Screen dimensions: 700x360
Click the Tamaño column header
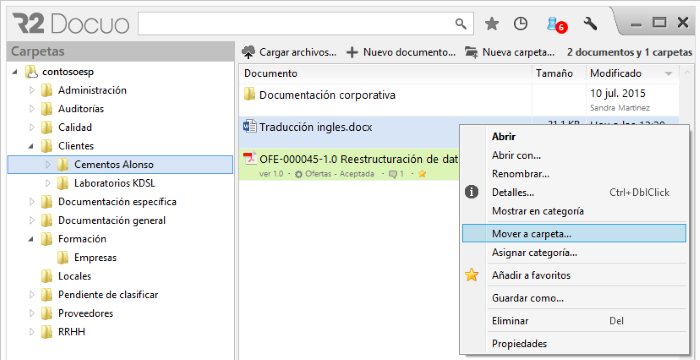tap(559, 73)
